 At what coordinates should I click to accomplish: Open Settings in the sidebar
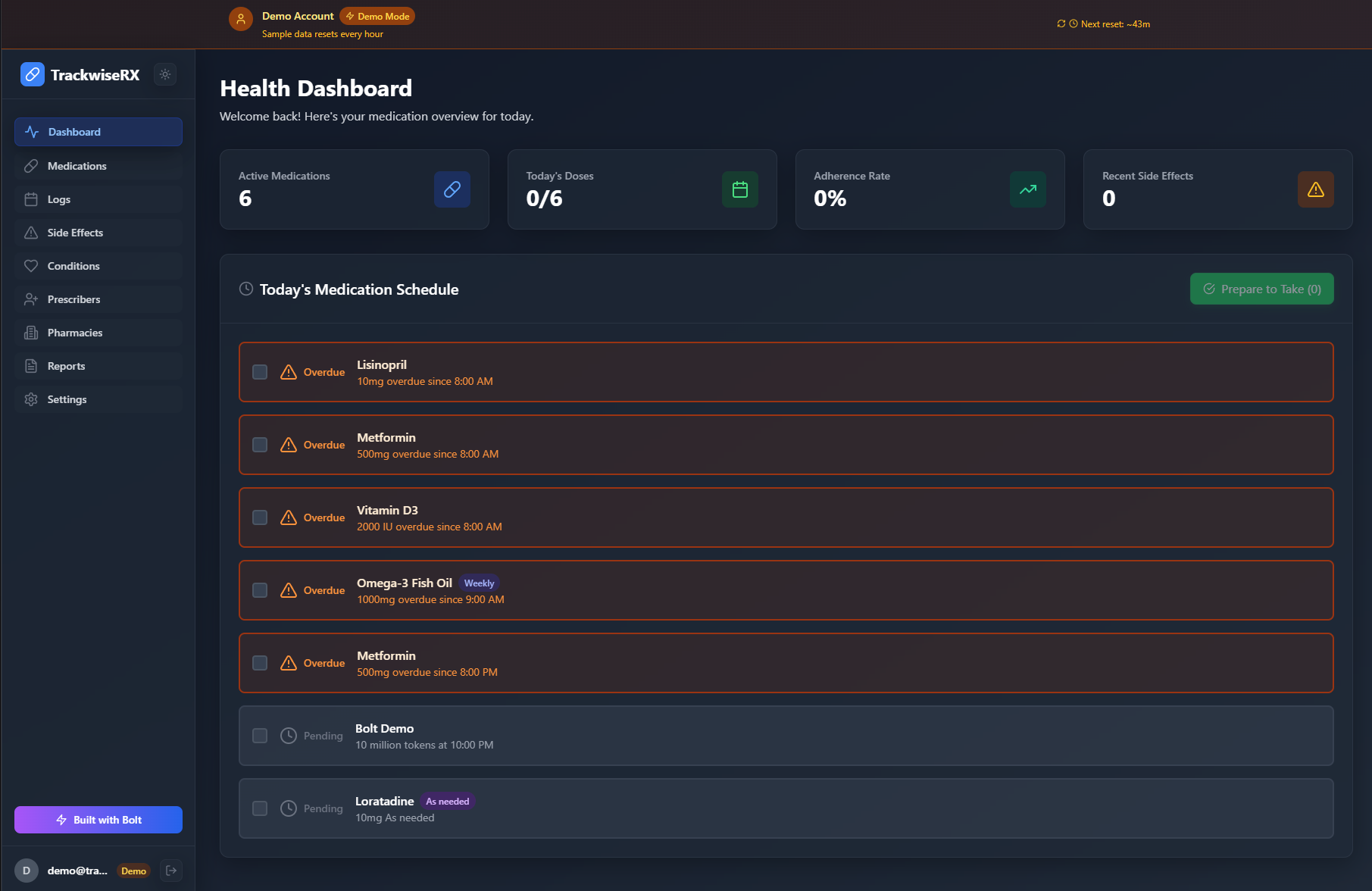pos(98,399)
